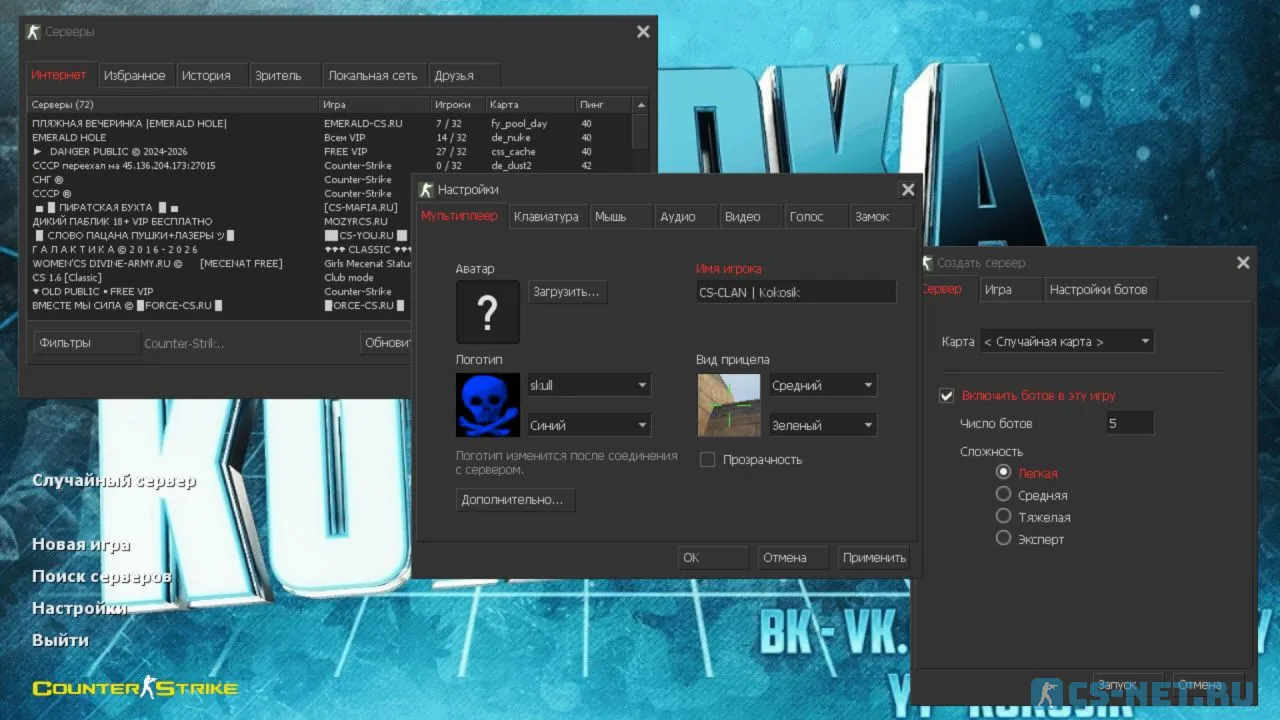
Task: Open the Избранное servers tab
Action: tap(134, 75)
